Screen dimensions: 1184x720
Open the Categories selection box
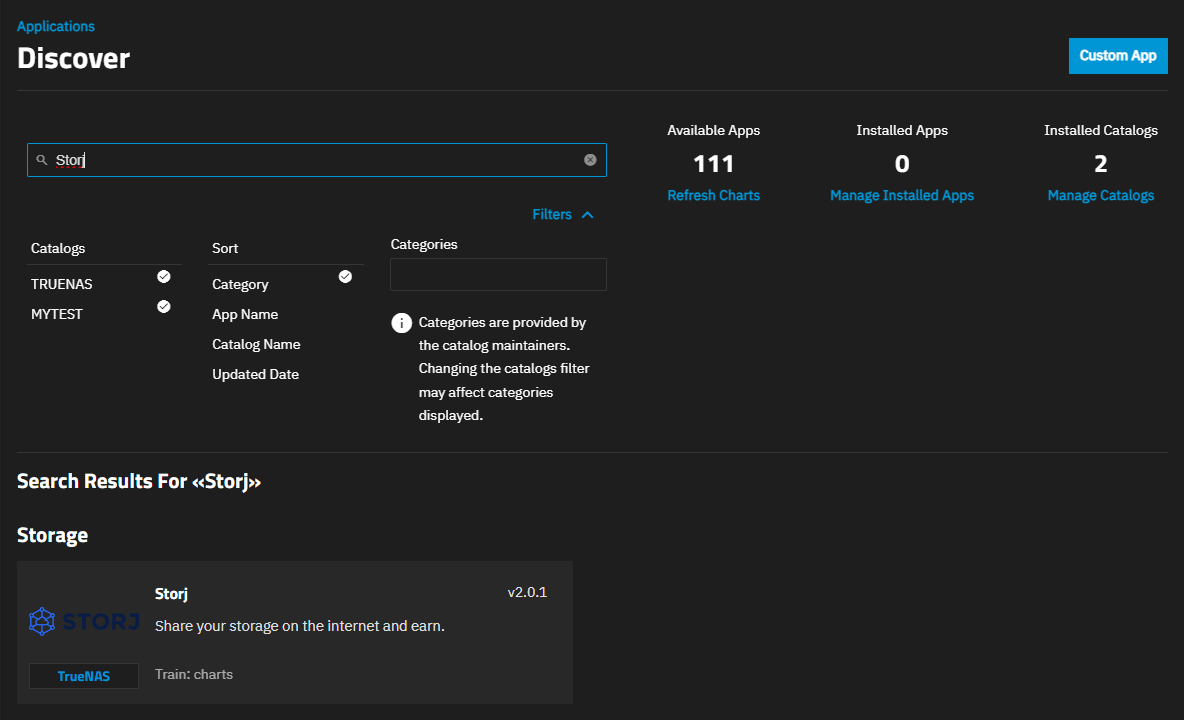click(498, 275)
